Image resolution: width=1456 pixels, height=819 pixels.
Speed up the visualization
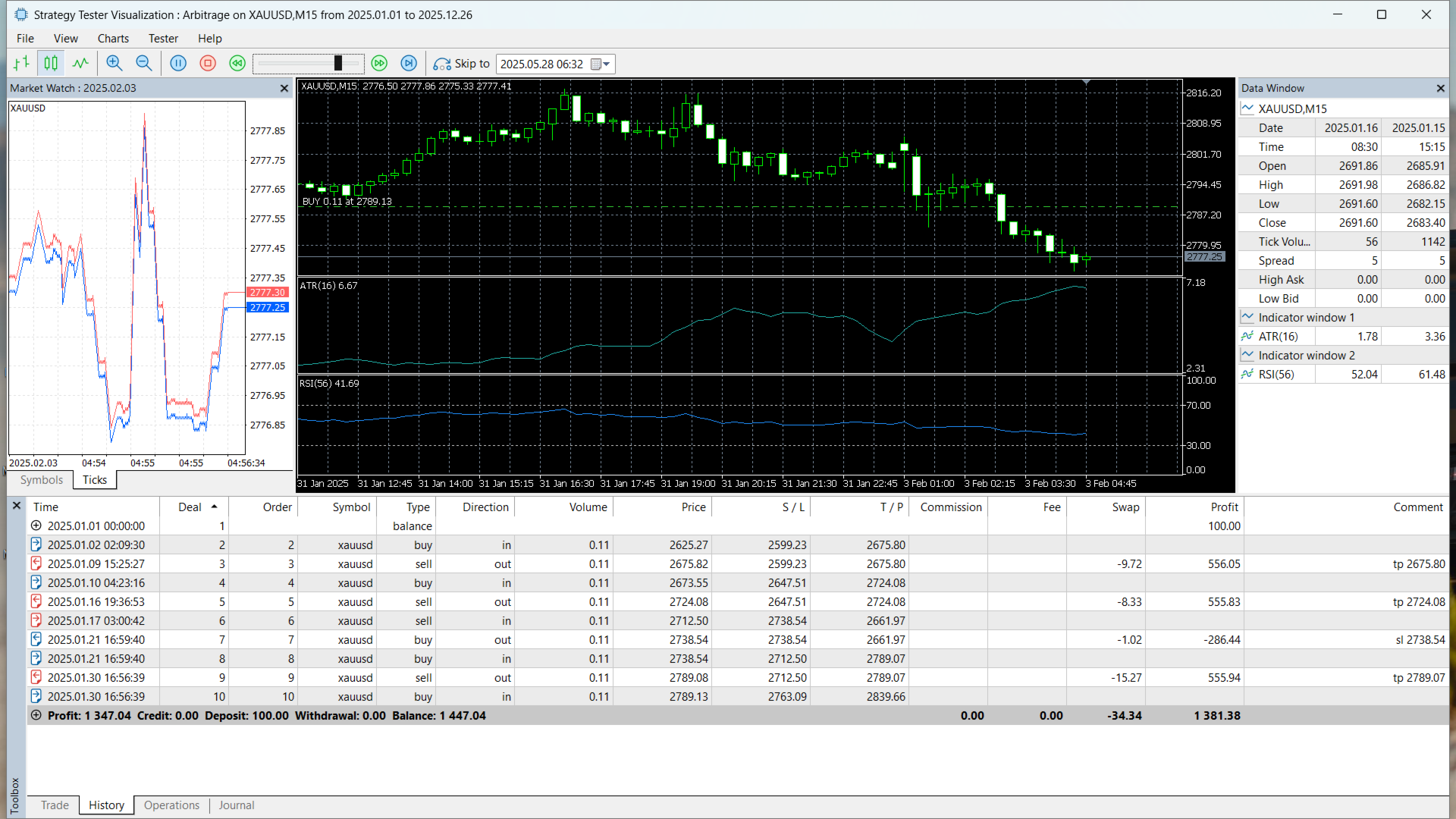point(379,64)
